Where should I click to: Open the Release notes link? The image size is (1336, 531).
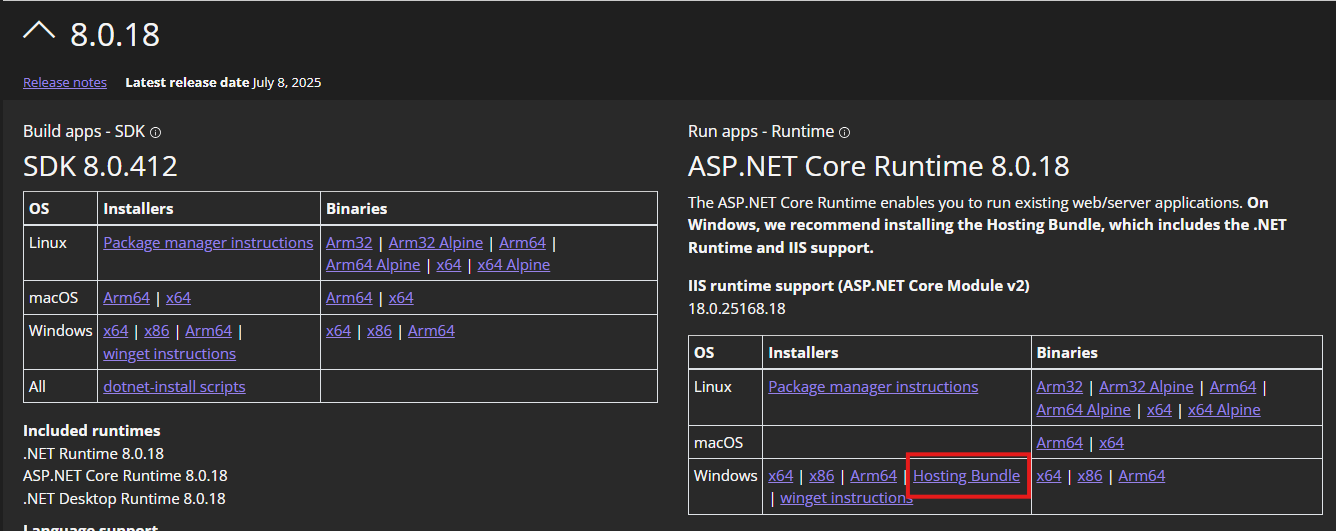click(65, 82)
